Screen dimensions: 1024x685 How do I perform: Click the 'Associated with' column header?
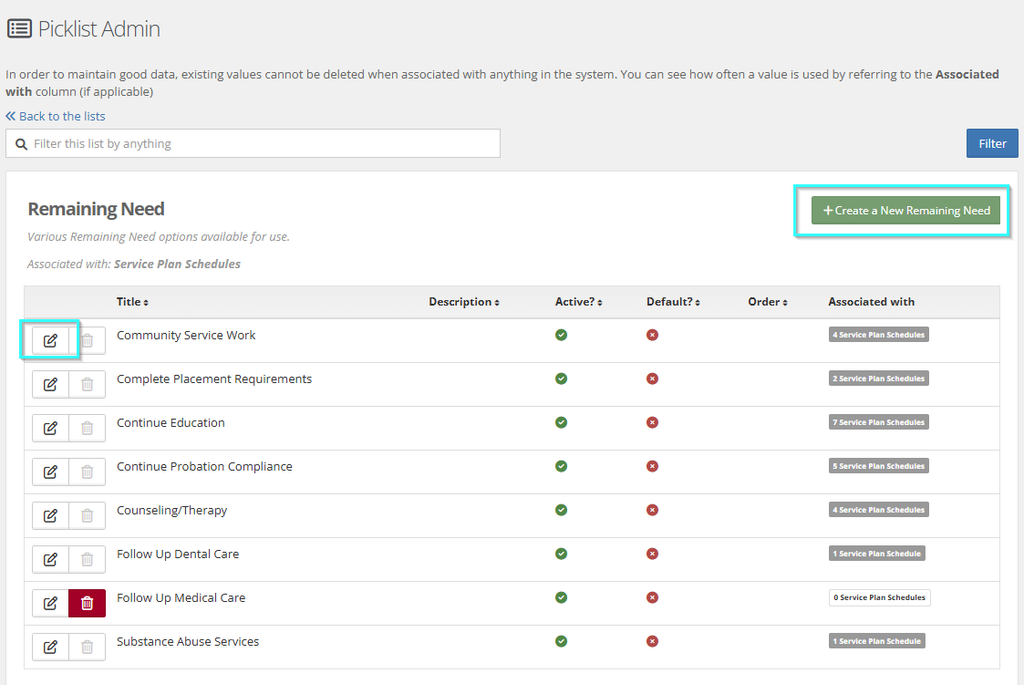pyautogui.click(x=871, y=302)
